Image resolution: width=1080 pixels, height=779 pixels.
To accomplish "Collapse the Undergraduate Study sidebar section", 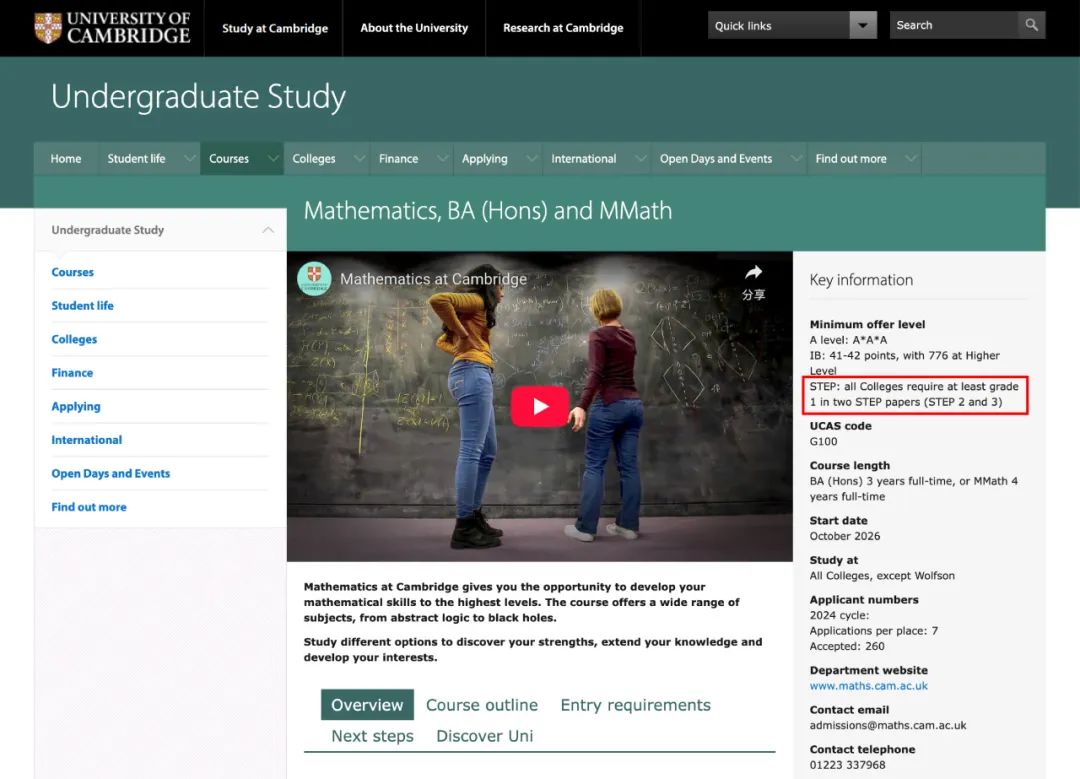I will 268,230.
